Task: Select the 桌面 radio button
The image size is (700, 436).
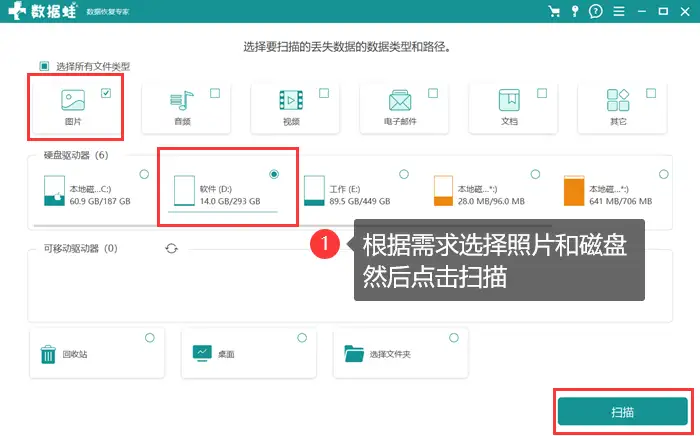Action: 302,338
